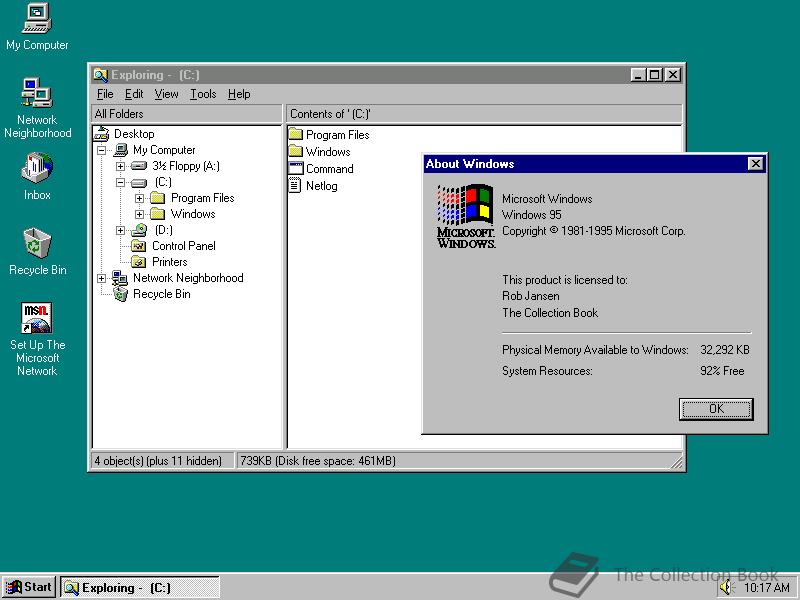Screen dimensions: 800x600
Task: Open the Start menu
Action: click(28, 587)
